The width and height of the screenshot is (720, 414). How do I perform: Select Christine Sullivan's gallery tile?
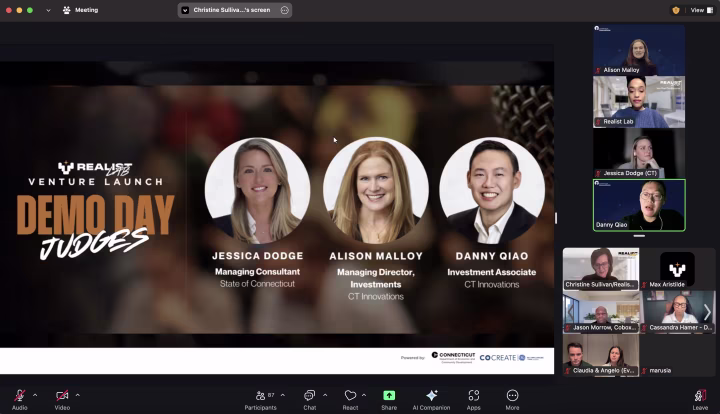[x=601, y=269]
